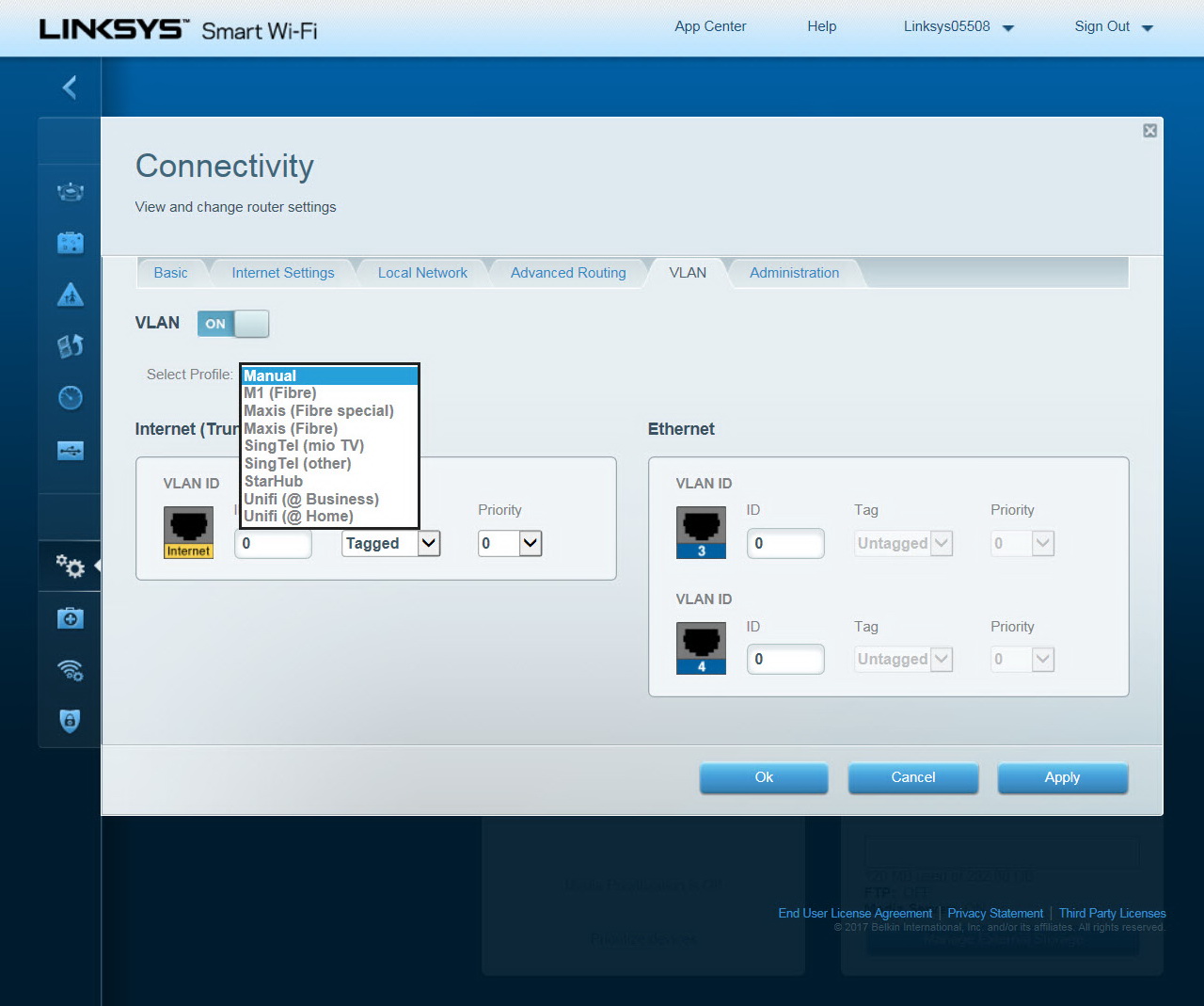This screenshot has height=1006, width=1204.
Task: Select M1 (Fibre) profile
Action: coord(329,393)
